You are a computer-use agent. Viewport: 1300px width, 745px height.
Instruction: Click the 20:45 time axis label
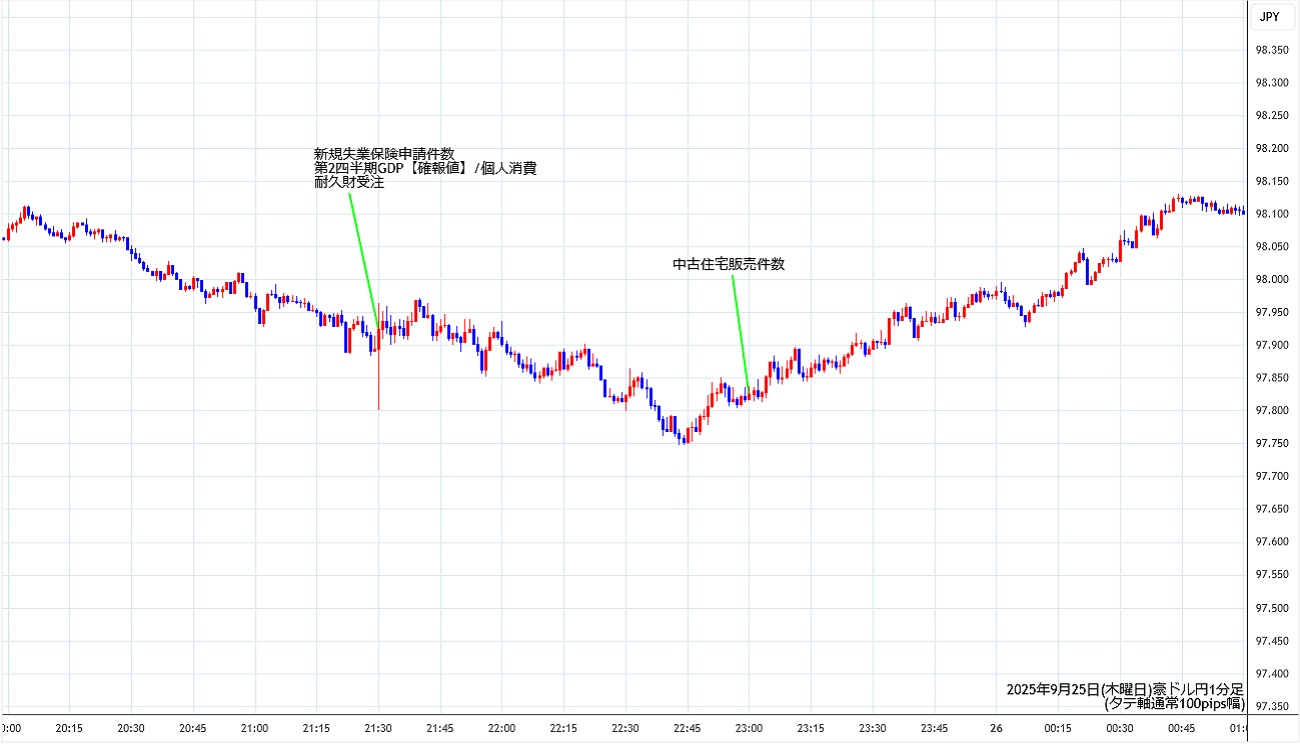(x=193, y=729)
